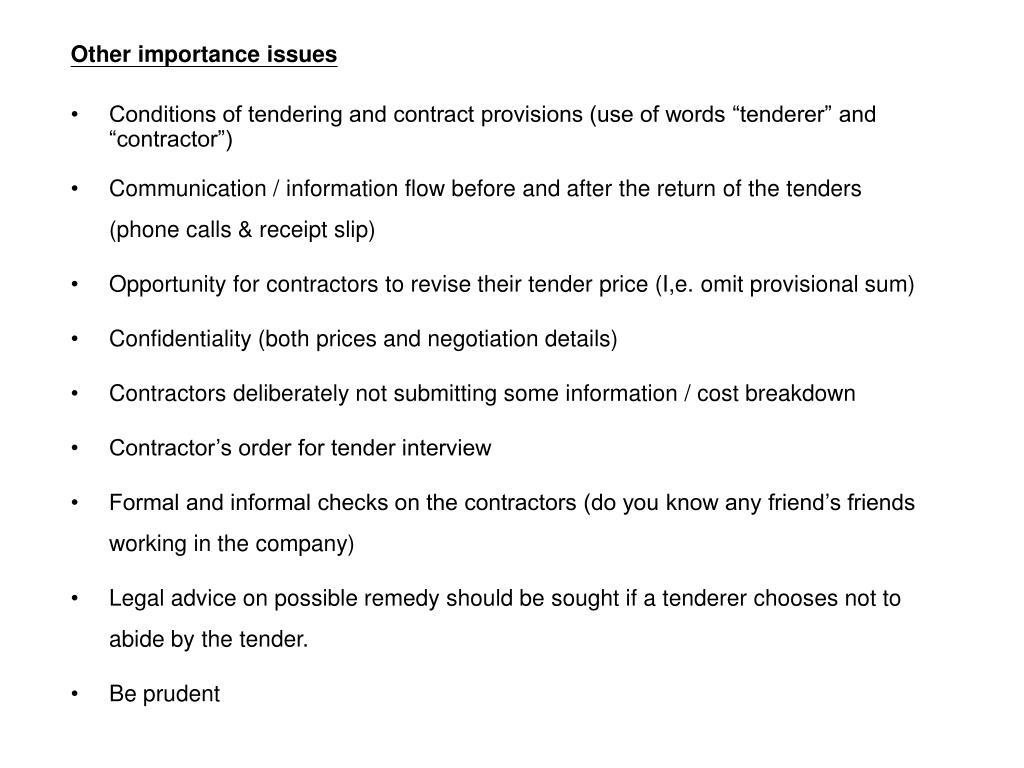Click the bullet point before 'Be prudent'
The image size is (1024, 768).
75,694
